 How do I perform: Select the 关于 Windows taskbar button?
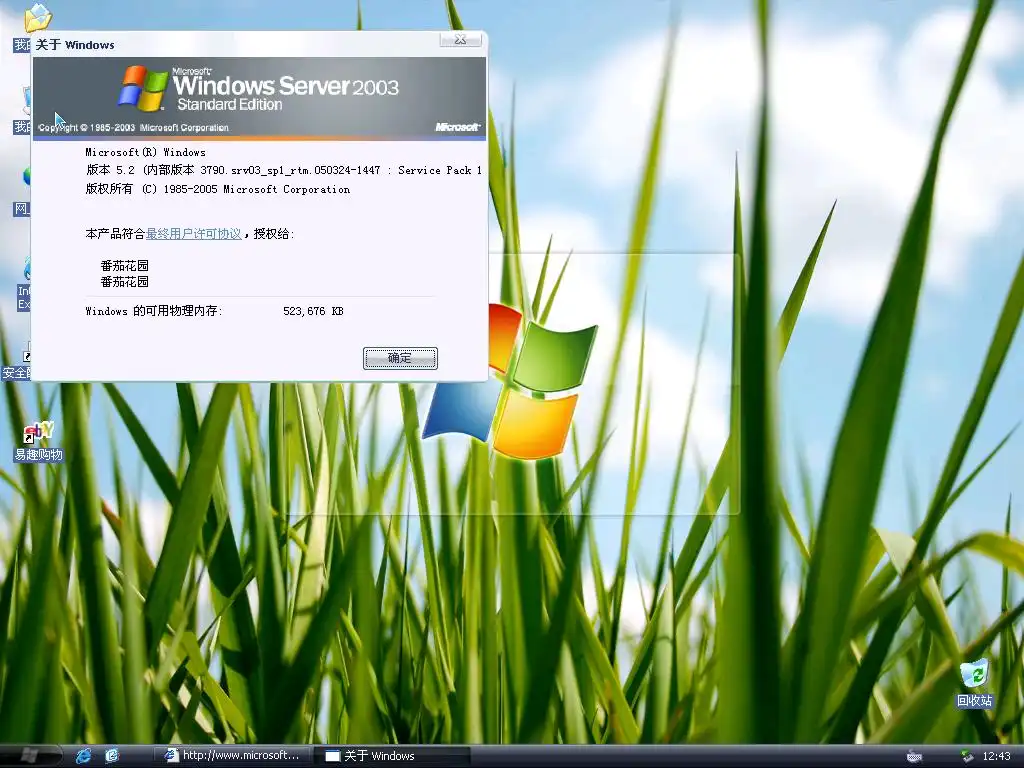(391, 756)
